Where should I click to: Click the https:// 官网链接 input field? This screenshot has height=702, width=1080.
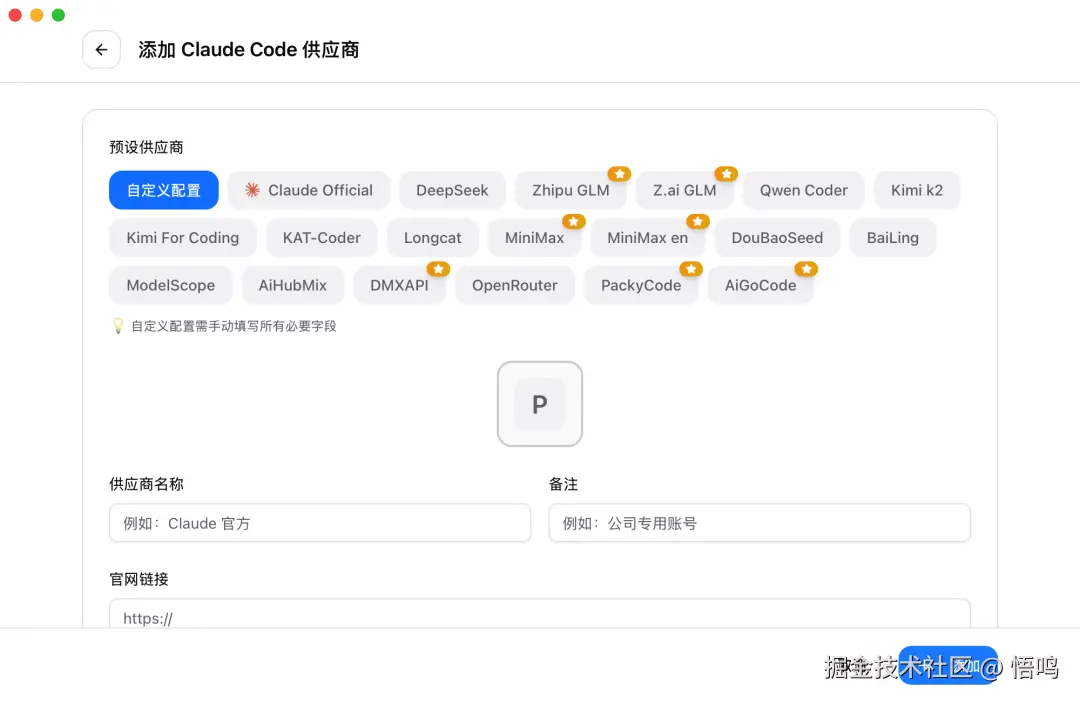540,617
